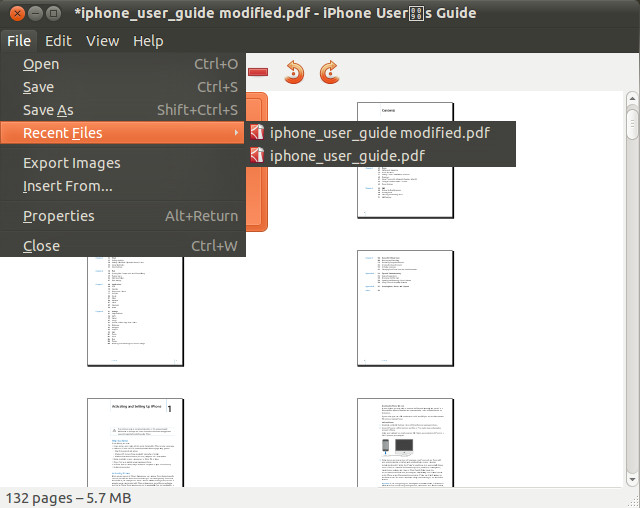Select page thumbnail with iPhone and computer image
This screenshot has height=508, width=640.
pyautogui.click(x=405, y=443)
